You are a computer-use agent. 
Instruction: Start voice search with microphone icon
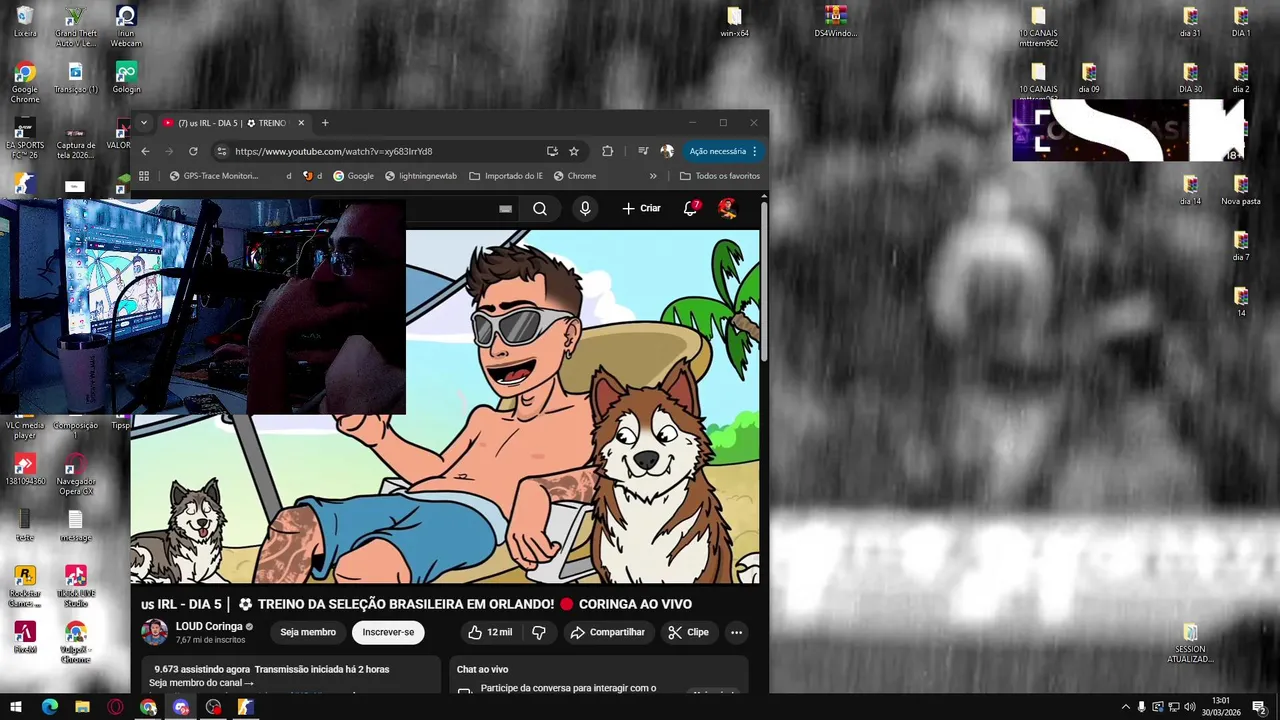pos(585,208)
